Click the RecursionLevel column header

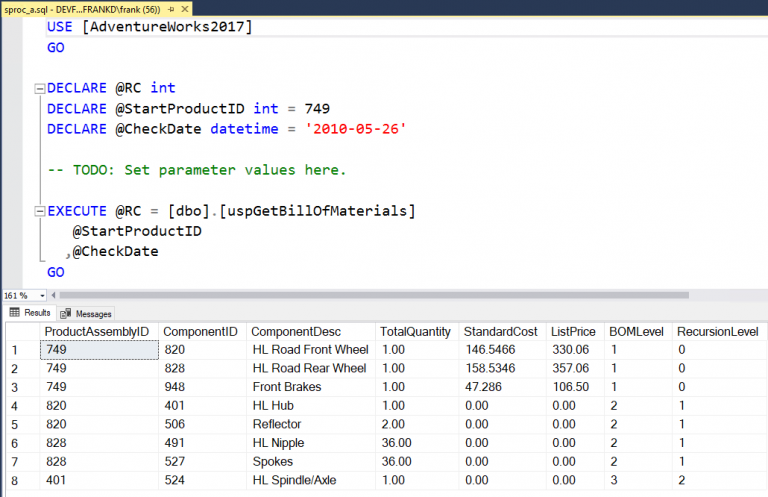[716, 331]
